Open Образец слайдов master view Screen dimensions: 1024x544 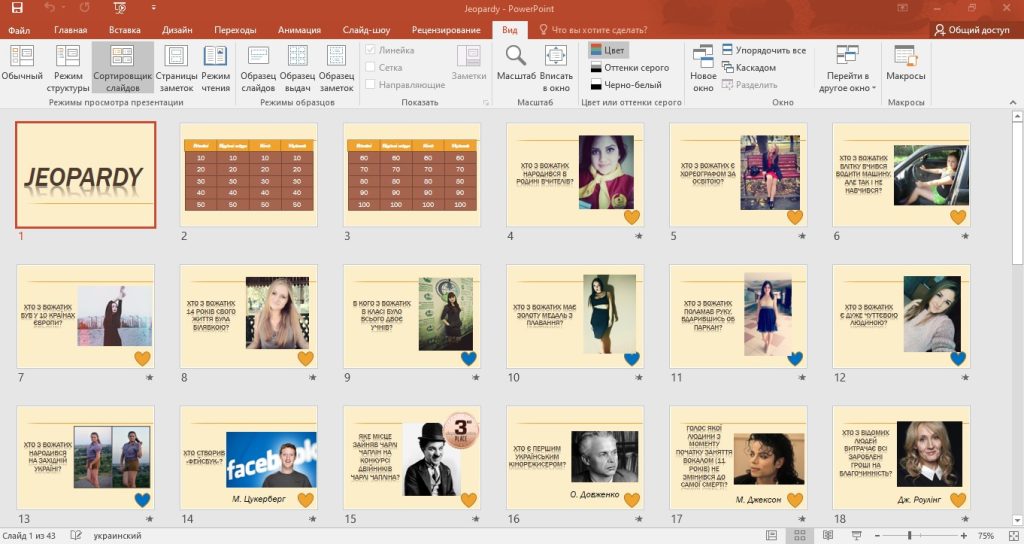click(x=258, y=69)
